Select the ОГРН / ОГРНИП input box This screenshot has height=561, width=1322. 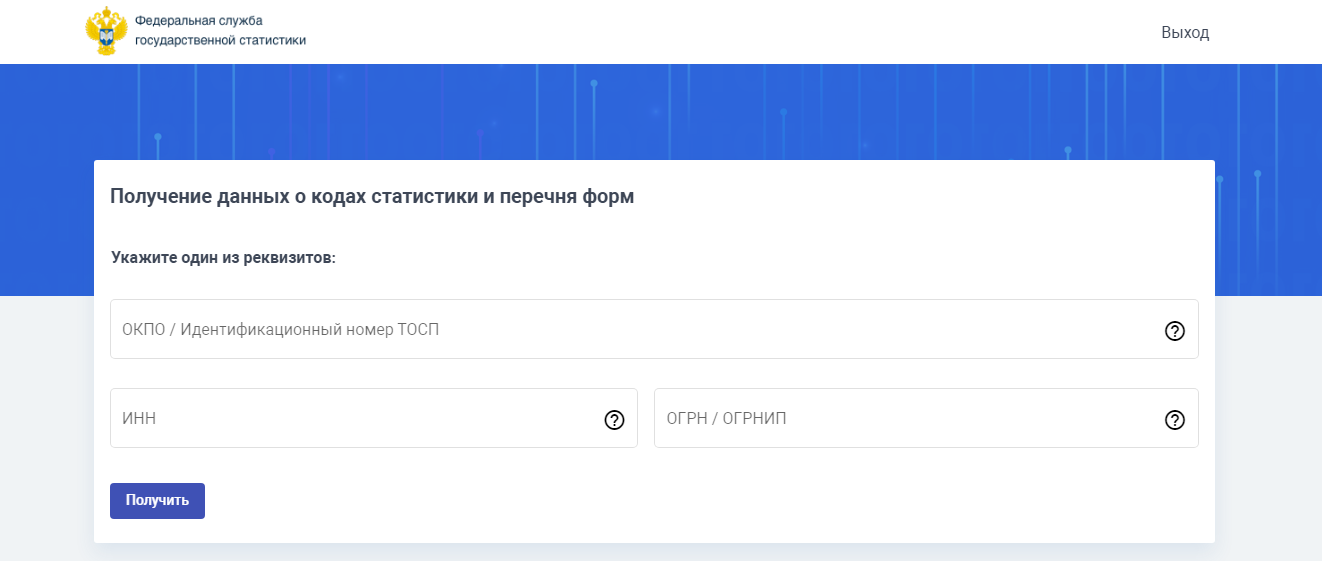pyautogui.click(x=900, y=418)
